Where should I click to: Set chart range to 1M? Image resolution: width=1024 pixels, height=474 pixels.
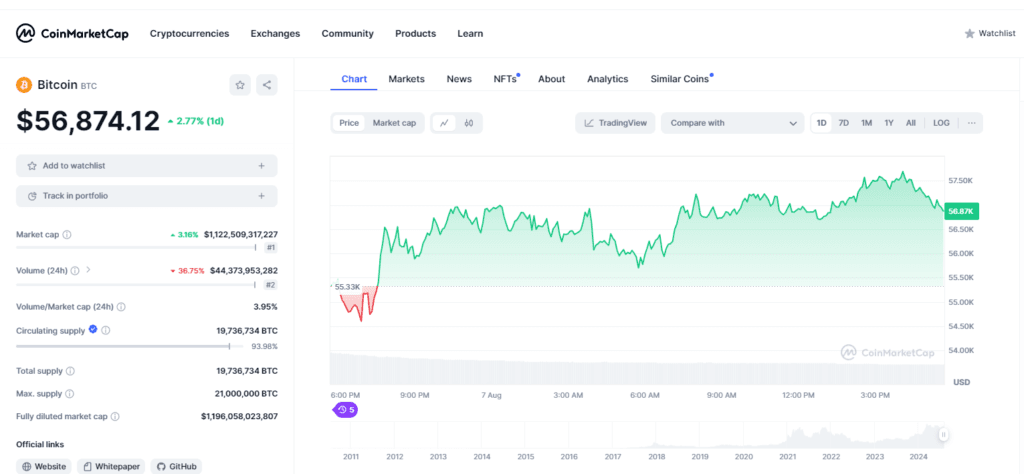[x=867, y=123]
